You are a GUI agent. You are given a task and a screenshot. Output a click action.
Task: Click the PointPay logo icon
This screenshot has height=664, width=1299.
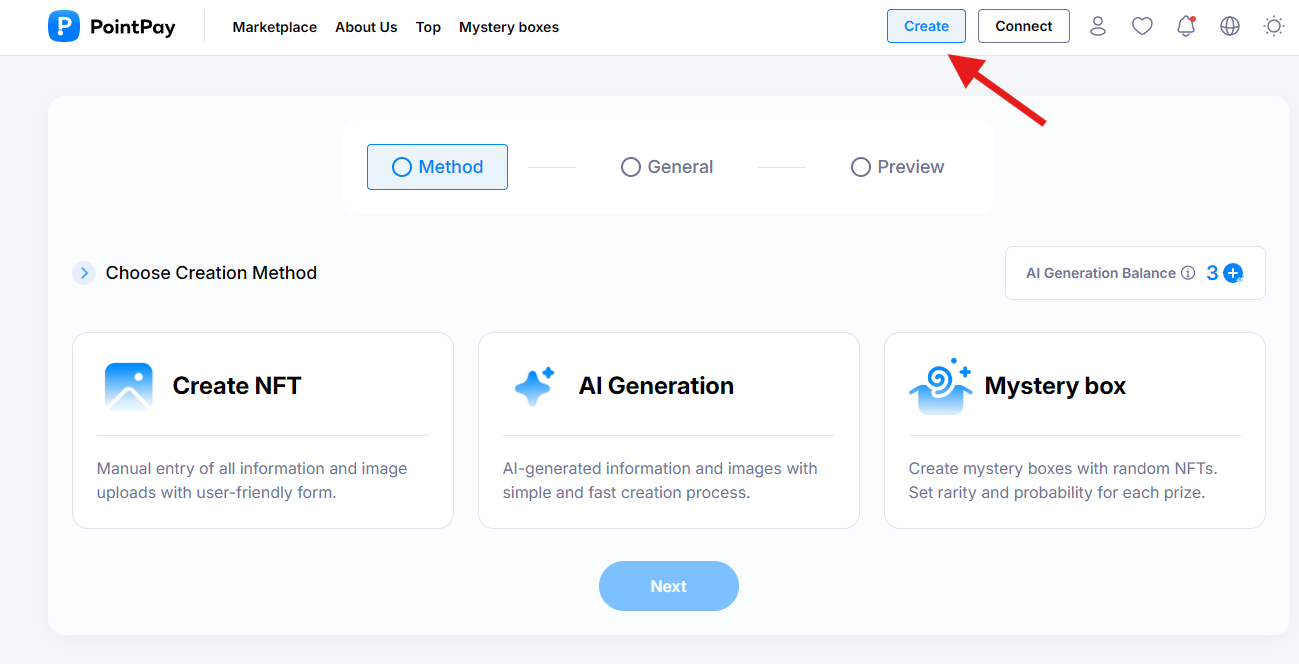pos(64,27)
